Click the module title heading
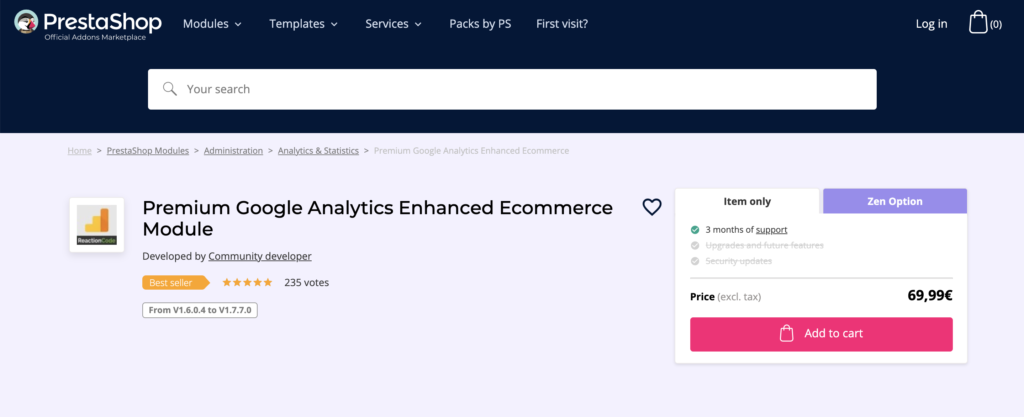1024x417 pixels. pos(377,219)
